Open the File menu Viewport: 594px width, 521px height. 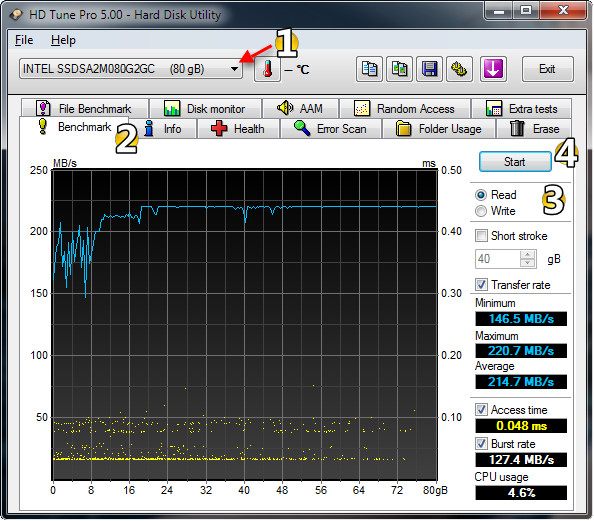pos(24,40)
